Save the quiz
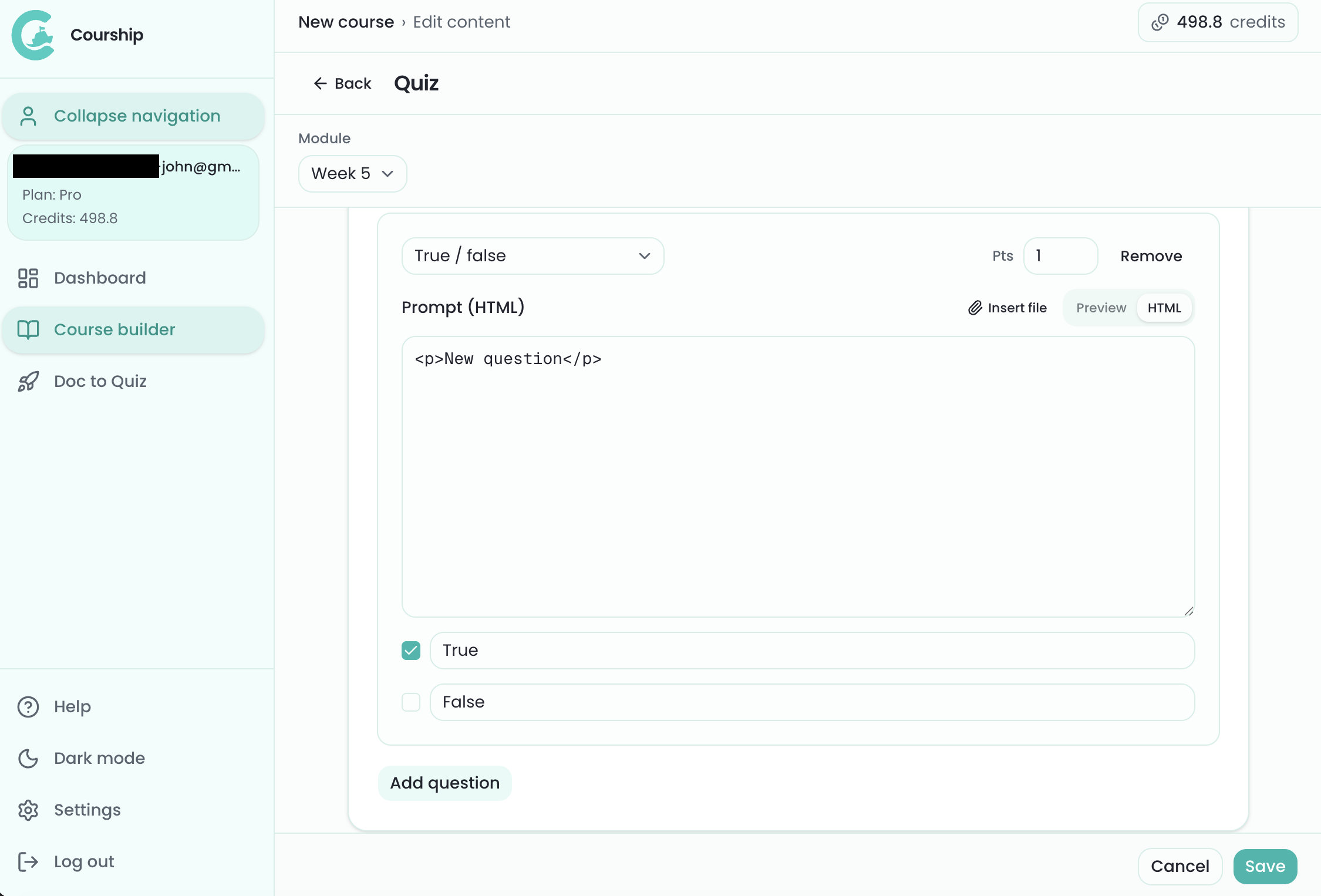This screenshot has height=896, width=1321. (1265, 867)
